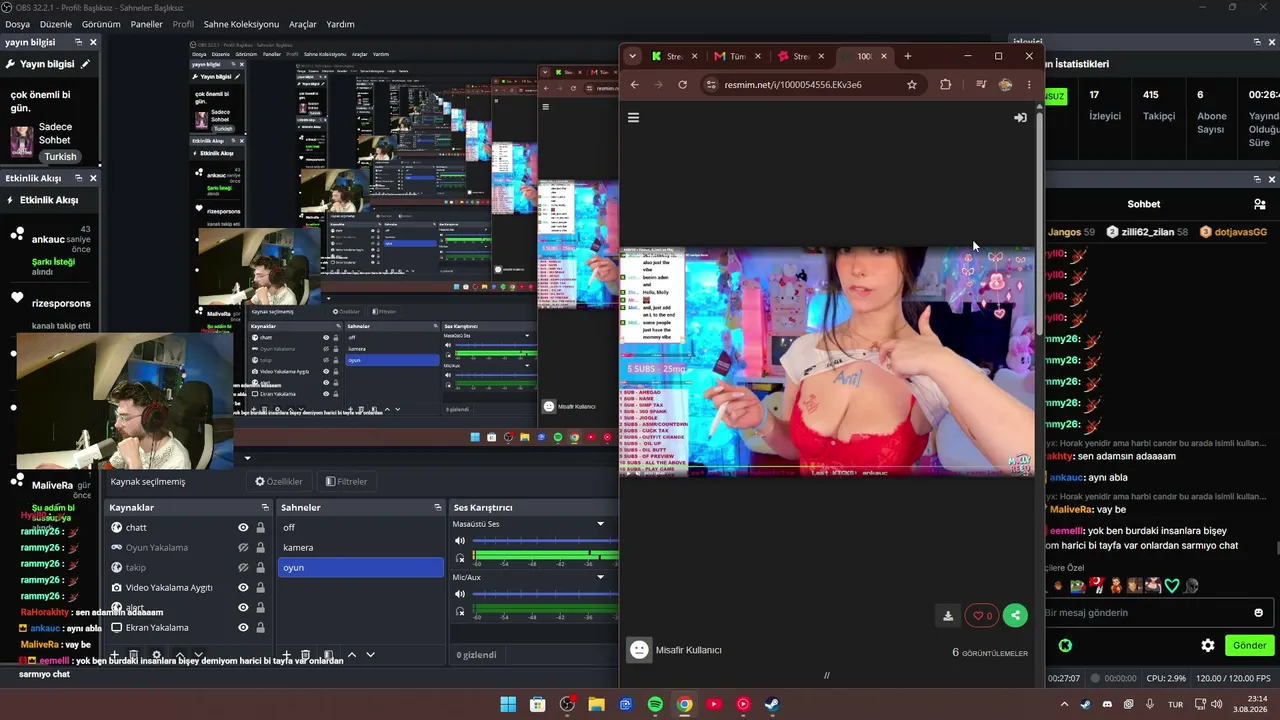Open the chat users icon next to Sohbet

point(1259,204)
